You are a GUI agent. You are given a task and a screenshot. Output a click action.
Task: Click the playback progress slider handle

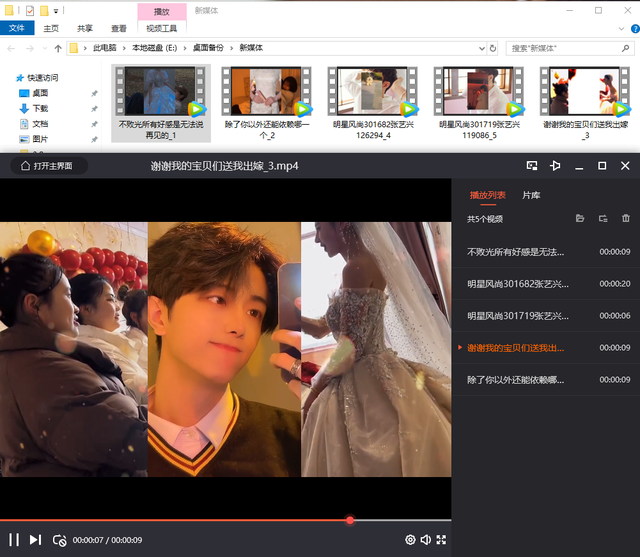350,520
